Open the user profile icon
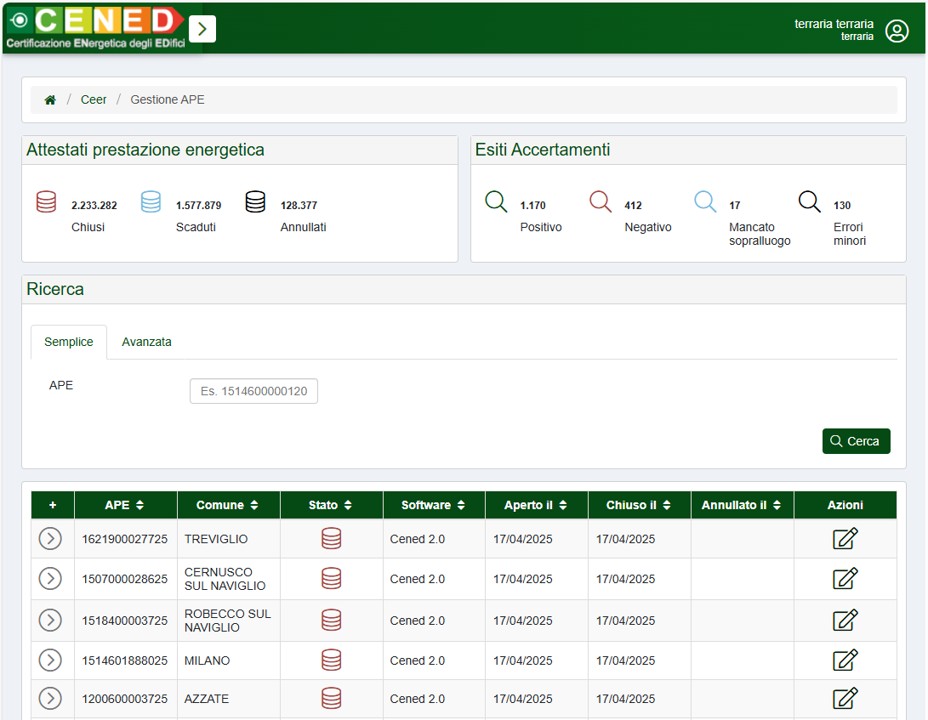Image resolution: width=928 pixels, height=720 pixels. [897, 31]
